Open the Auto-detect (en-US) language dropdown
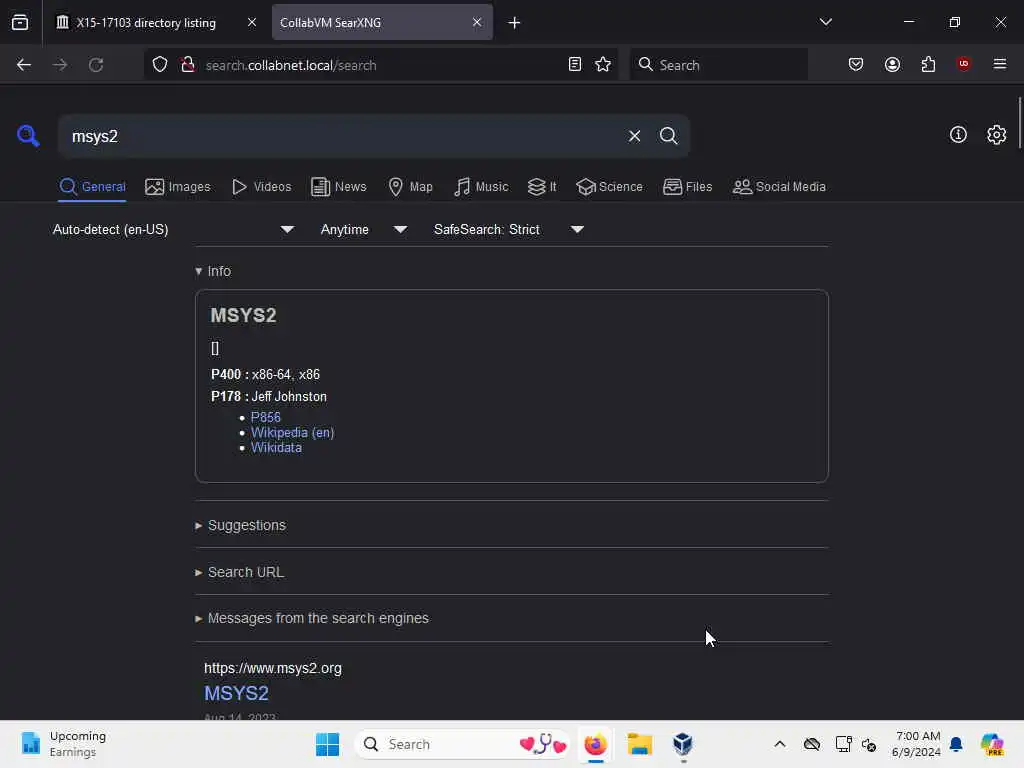The height and width of the screenshot is (768, 1024). point(174,229)
